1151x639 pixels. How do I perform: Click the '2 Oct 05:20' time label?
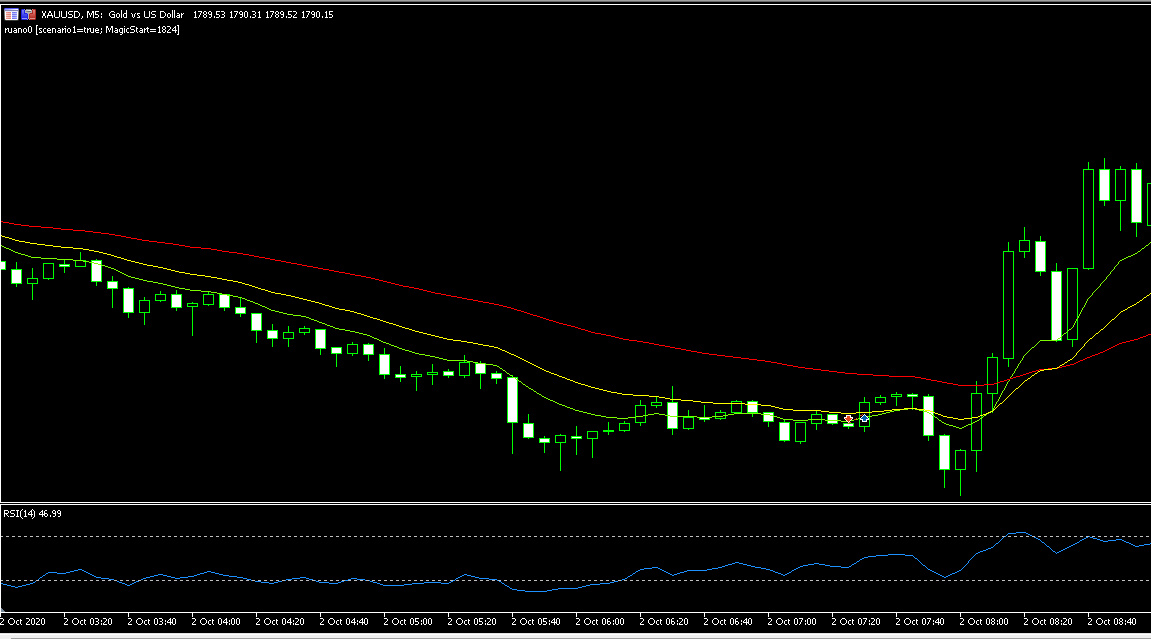(x=472, y=621)
